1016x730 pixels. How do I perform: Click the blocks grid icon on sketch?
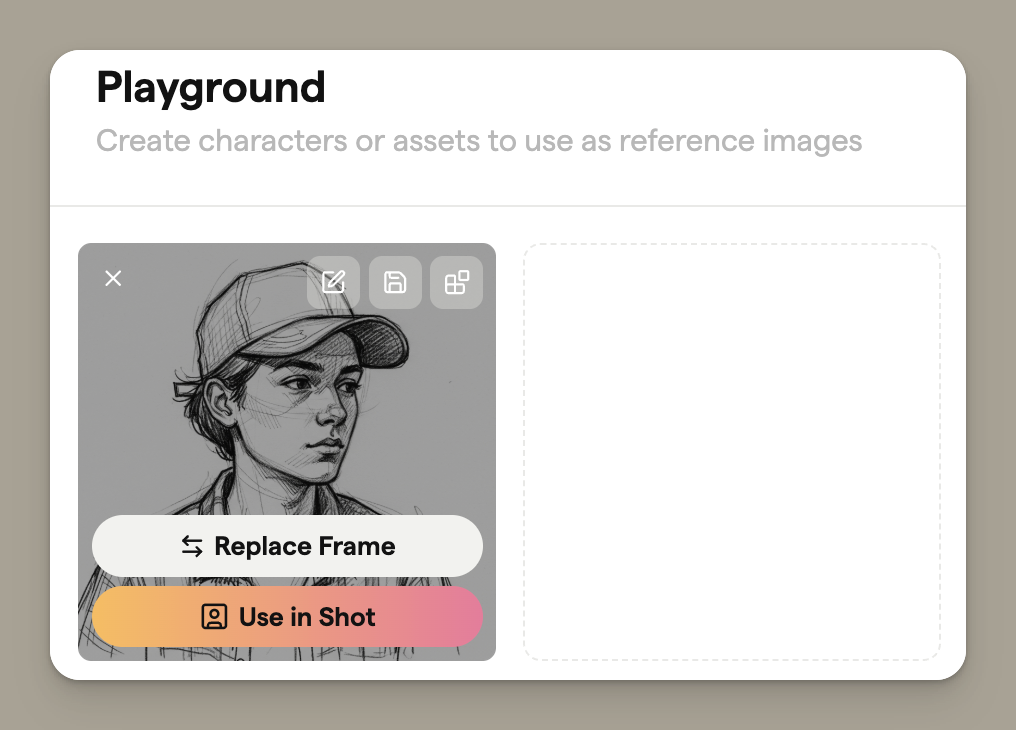click(x=456, y=282)
